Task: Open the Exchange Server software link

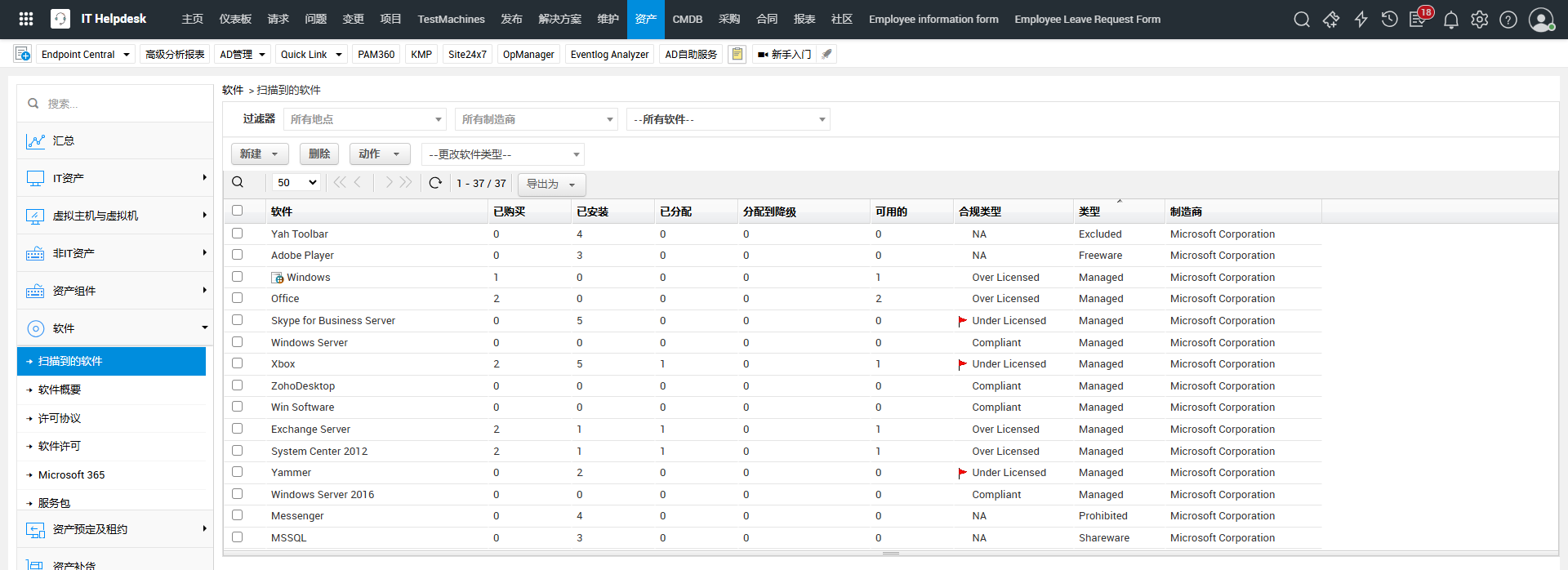Action: tap(310, 430)
